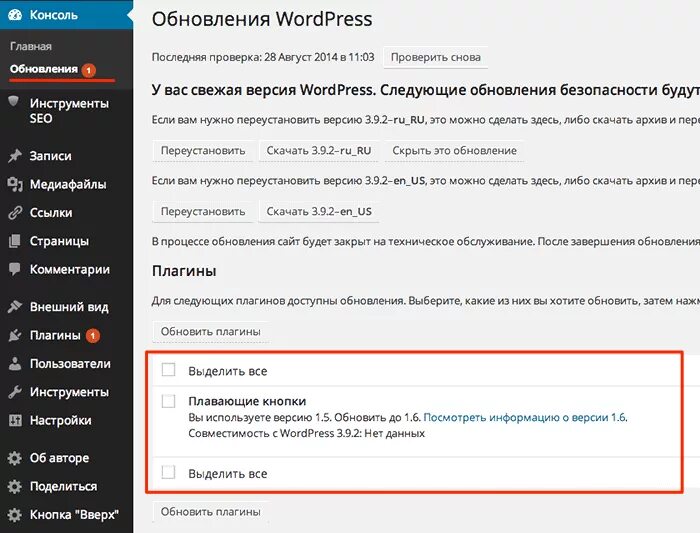Click the Обновления WordPress page heading

(x=262, y=19)
